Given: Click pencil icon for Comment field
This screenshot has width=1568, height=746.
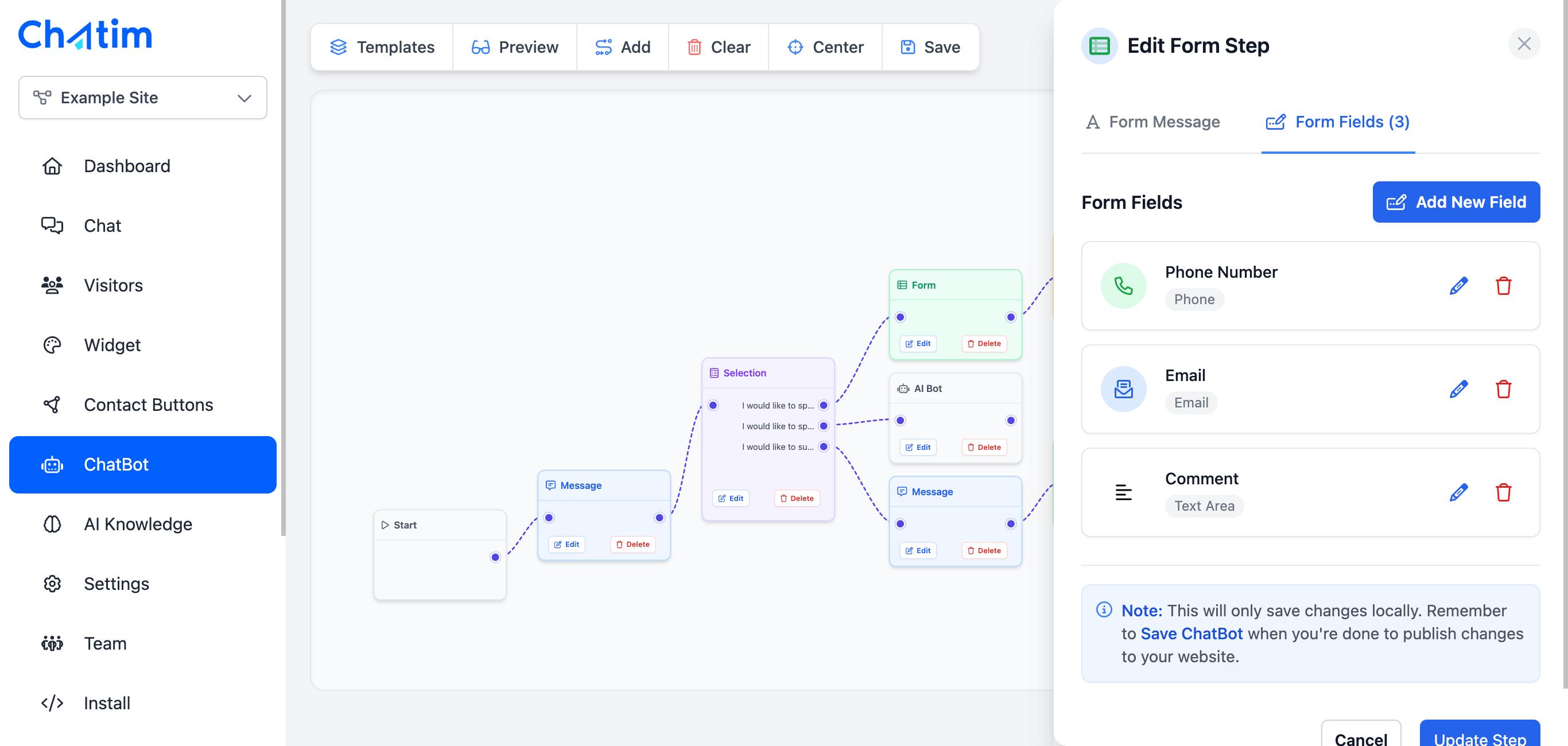Looking at the screenshot, I should pos(1458,492).
